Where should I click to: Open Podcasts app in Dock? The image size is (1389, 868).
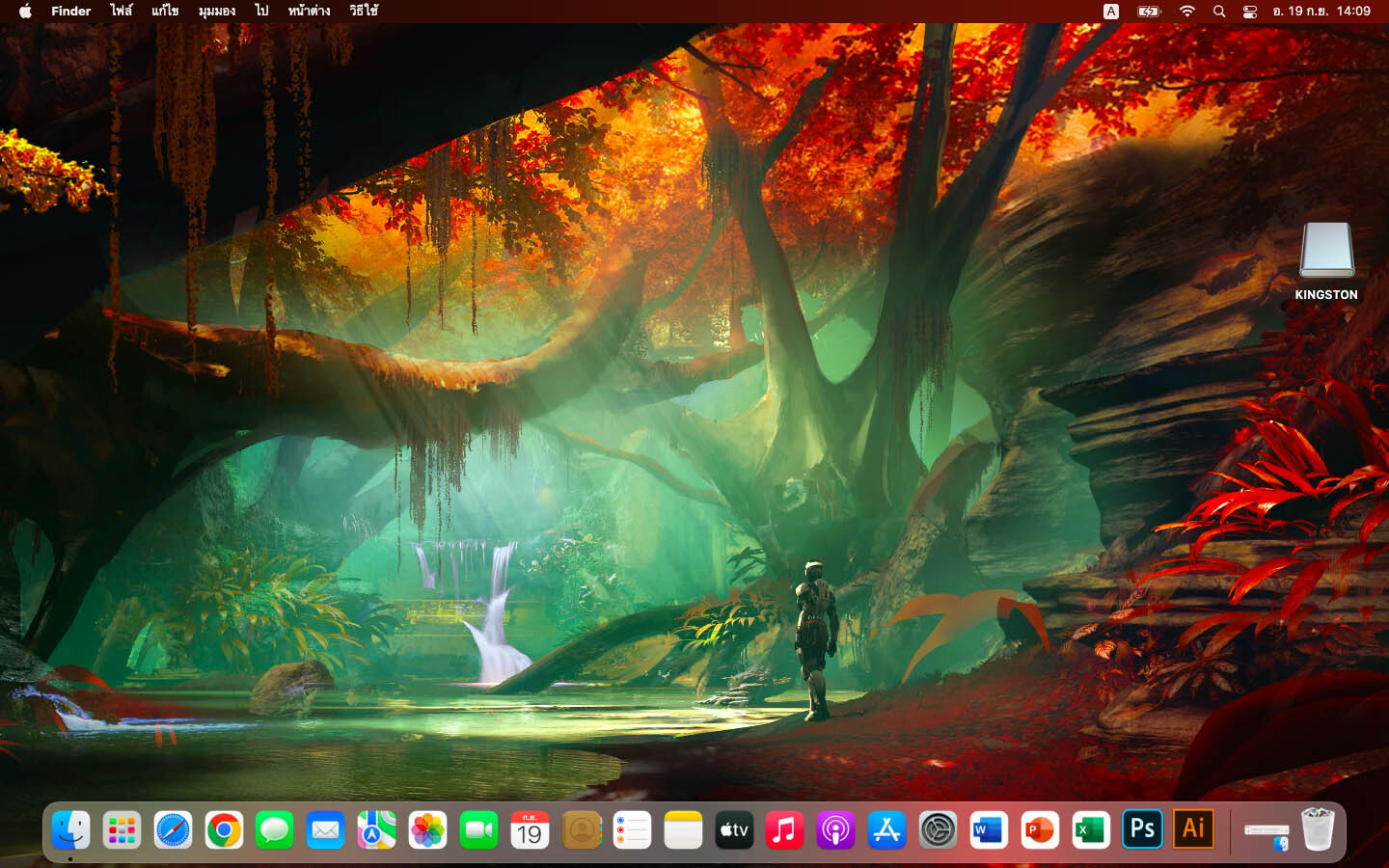coord(836,830)
